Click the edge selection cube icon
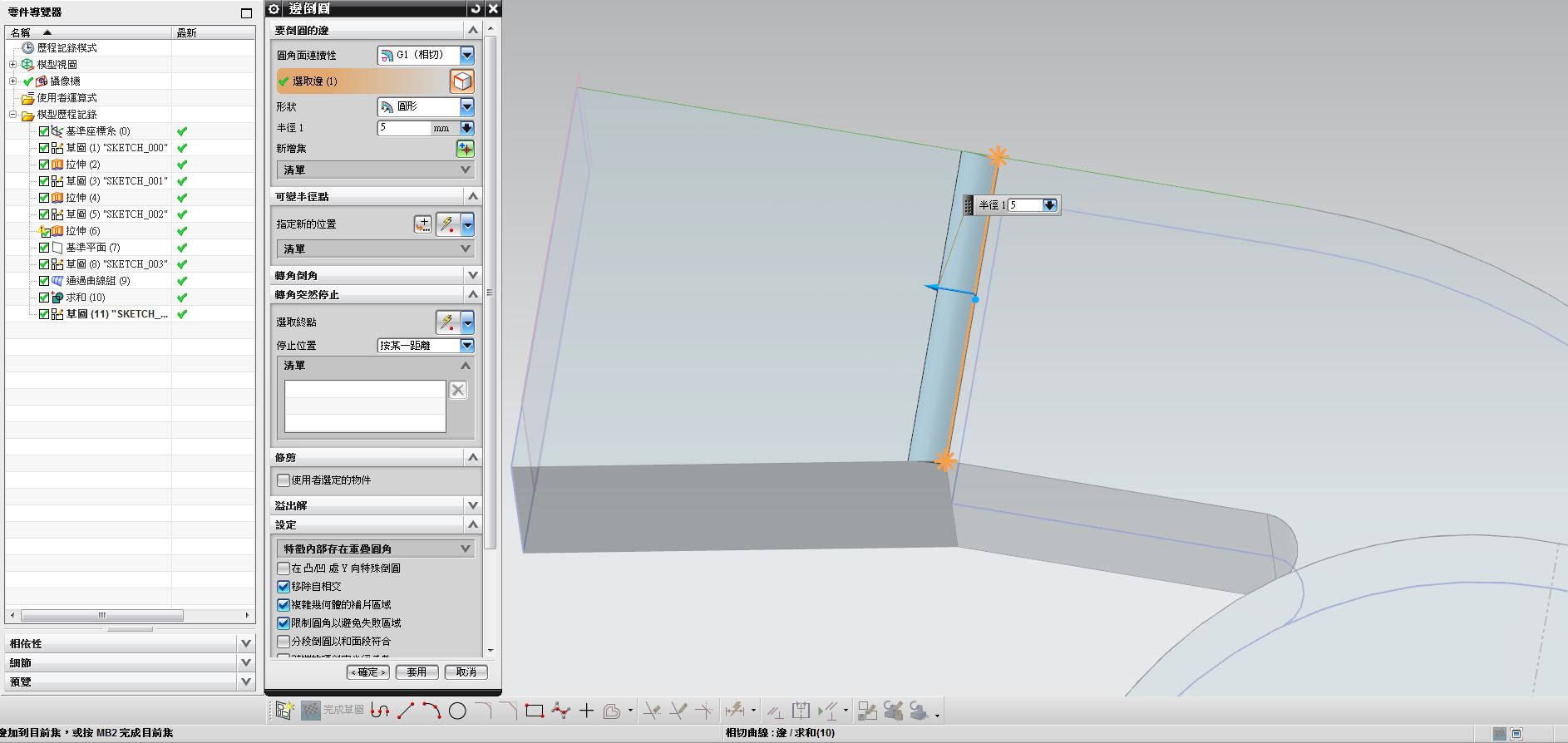 pyautogui.click(x=462, y=81)
